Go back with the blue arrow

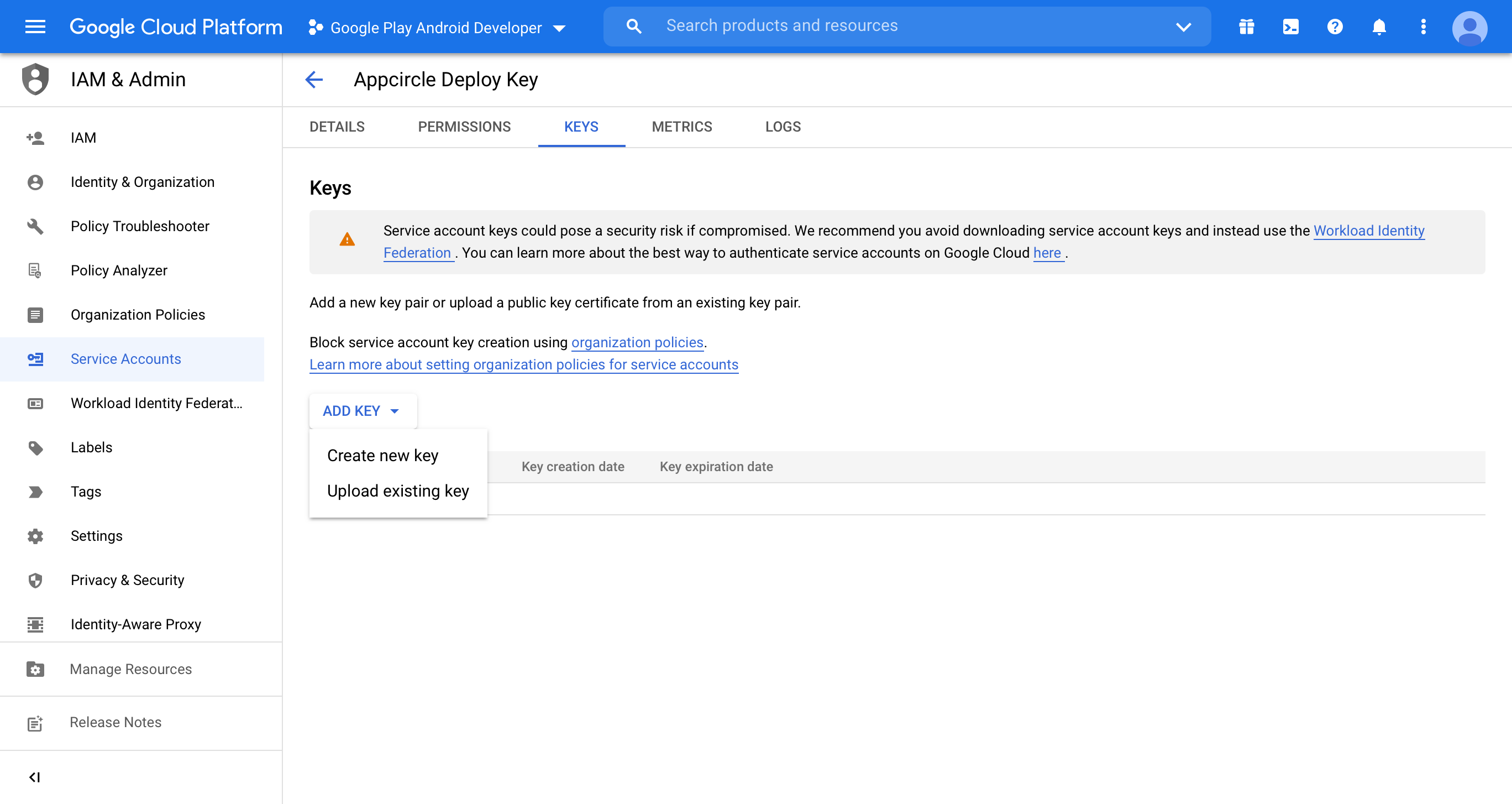(x=314, y=79)
